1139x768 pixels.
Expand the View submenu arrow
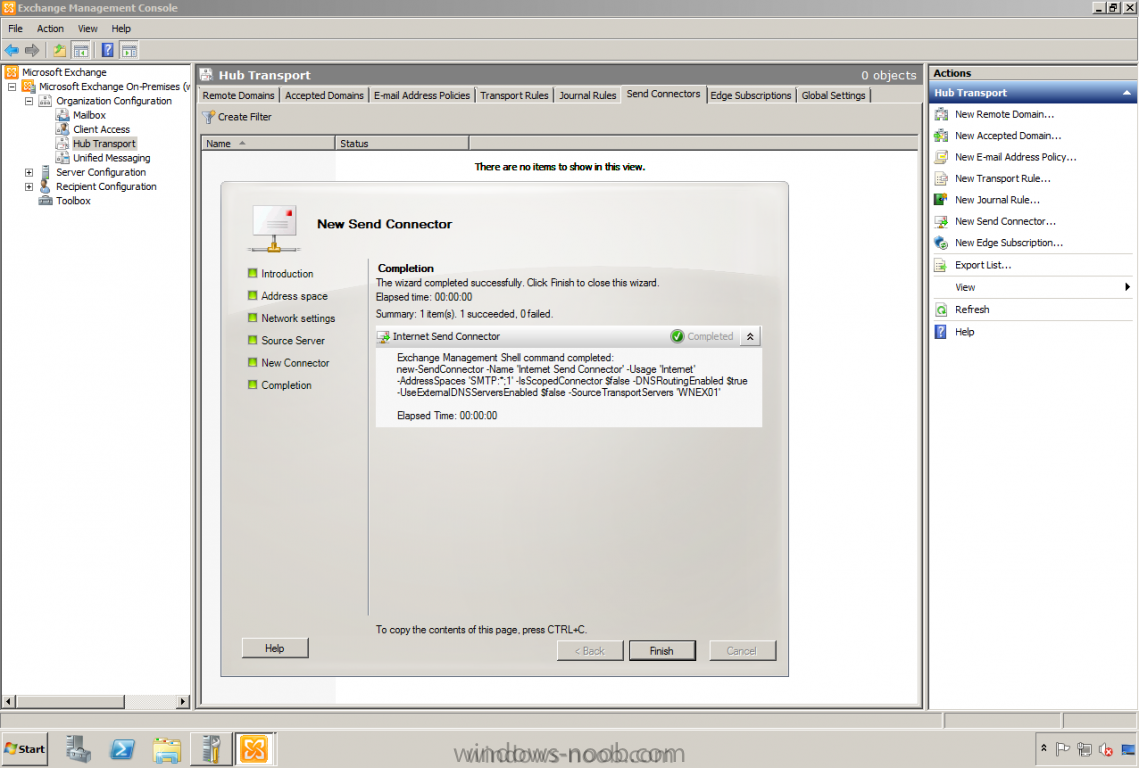tap(1127, 287)
